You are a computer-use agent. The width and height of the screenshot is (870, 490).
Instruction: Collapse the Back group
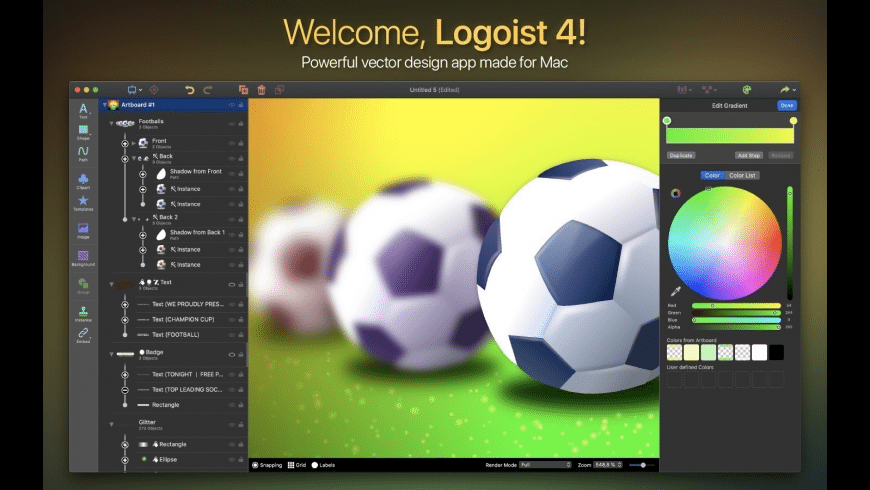pos(134,158)
